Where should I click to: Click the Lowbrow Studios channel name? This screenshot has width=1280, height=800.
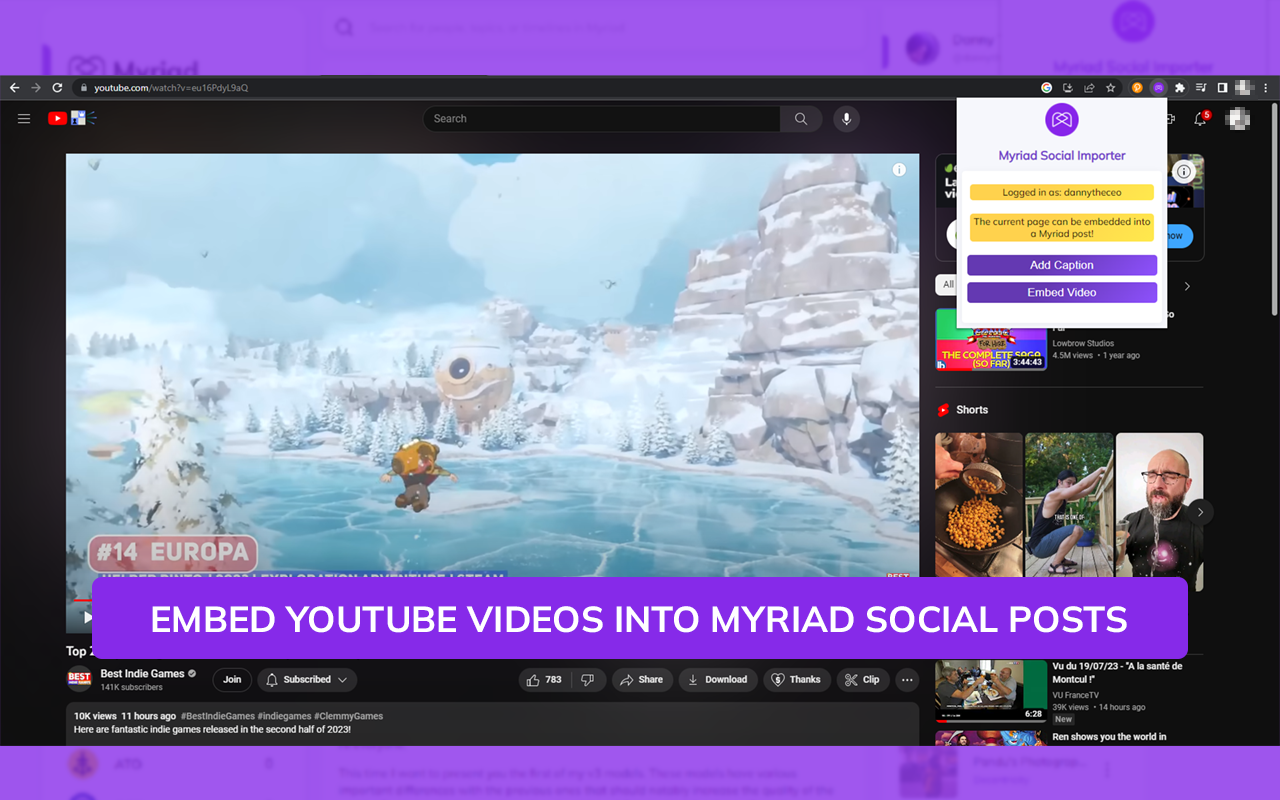[1083, 343]
